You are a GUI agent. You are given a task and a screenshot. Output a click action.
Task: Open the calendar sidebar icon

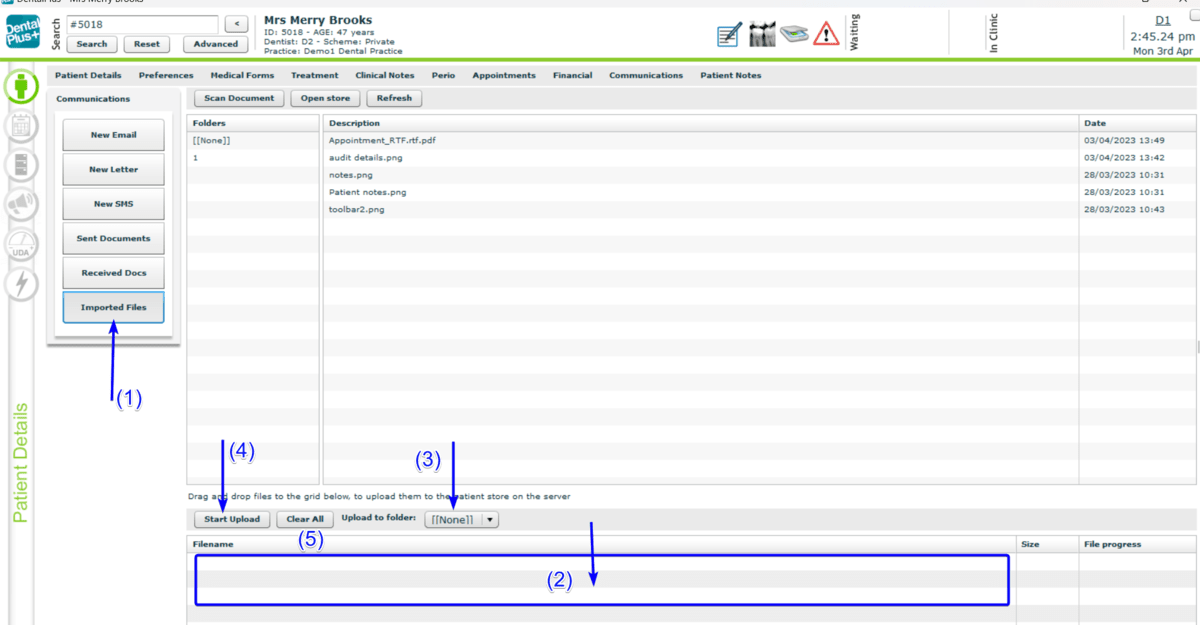[x=21, y=126]
